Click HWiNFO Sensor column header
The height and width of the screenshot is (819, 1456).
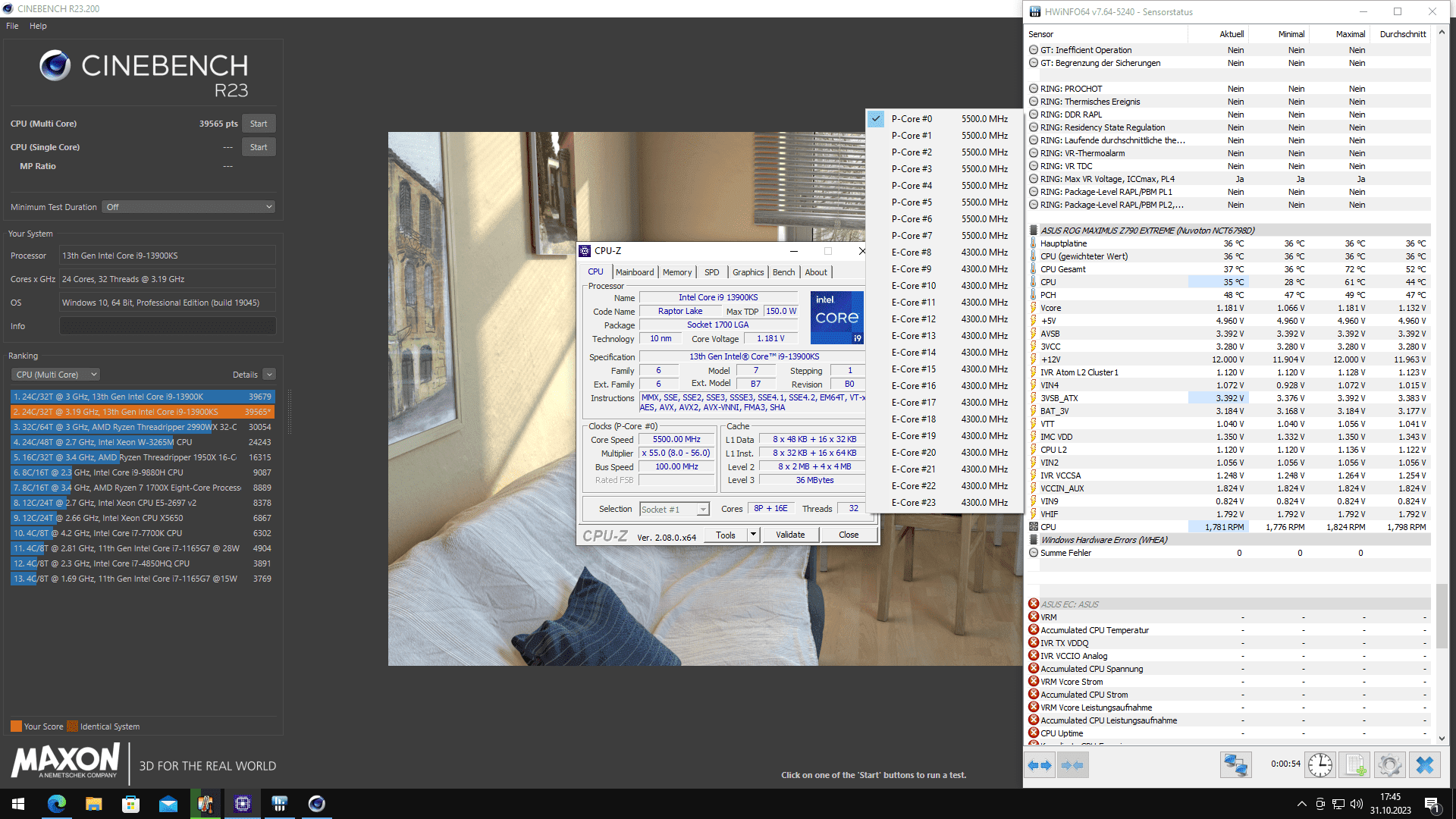(1107, 34)
